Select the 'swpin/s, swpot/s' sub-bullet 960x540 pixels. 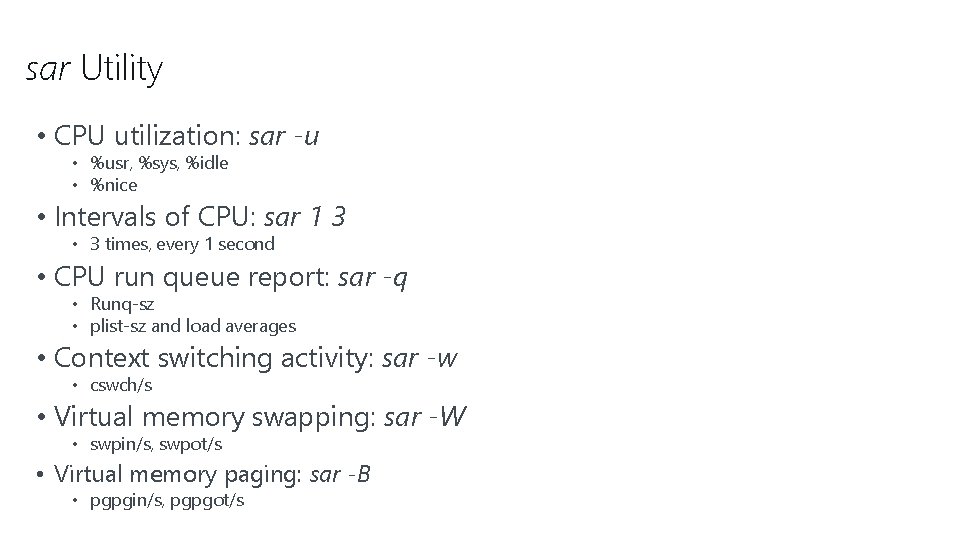coord(156,444)
